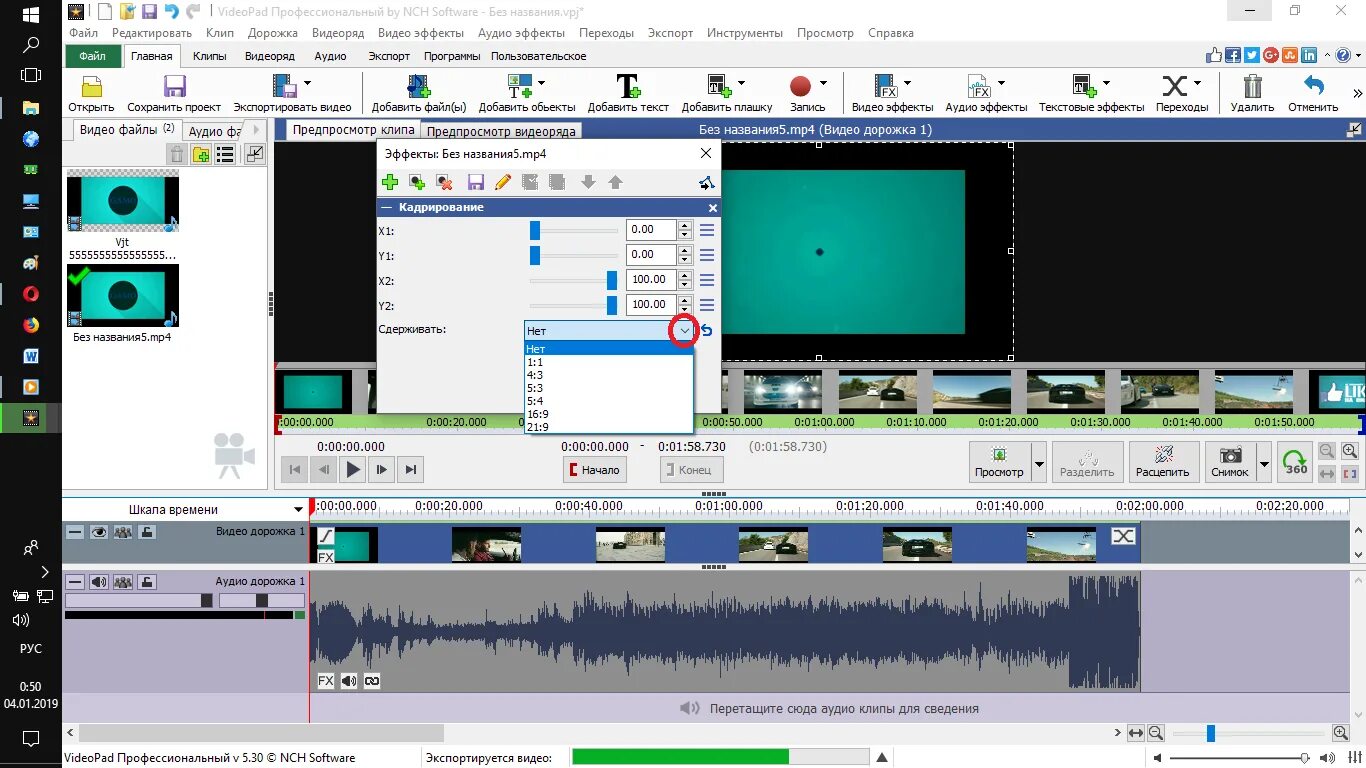This screenshot has width=1366, height=768.
Task: Click the save effect chain floppy icon
Action: (476, 182)
